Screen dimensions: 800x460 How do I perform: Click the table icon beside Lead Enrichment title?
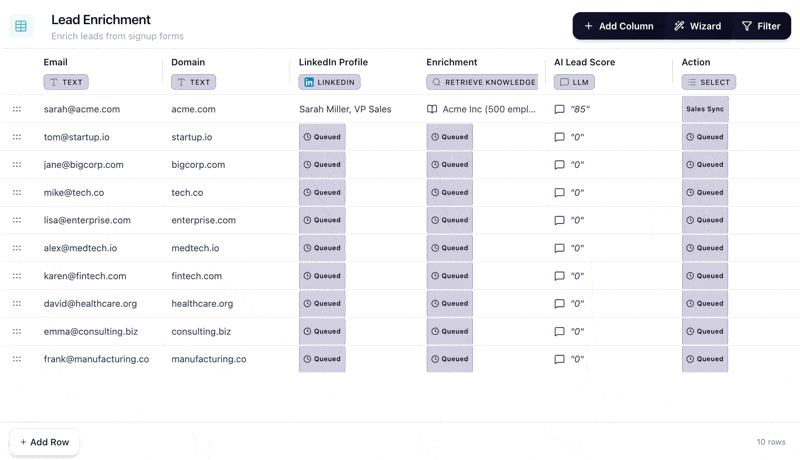[x=21, y=26]
